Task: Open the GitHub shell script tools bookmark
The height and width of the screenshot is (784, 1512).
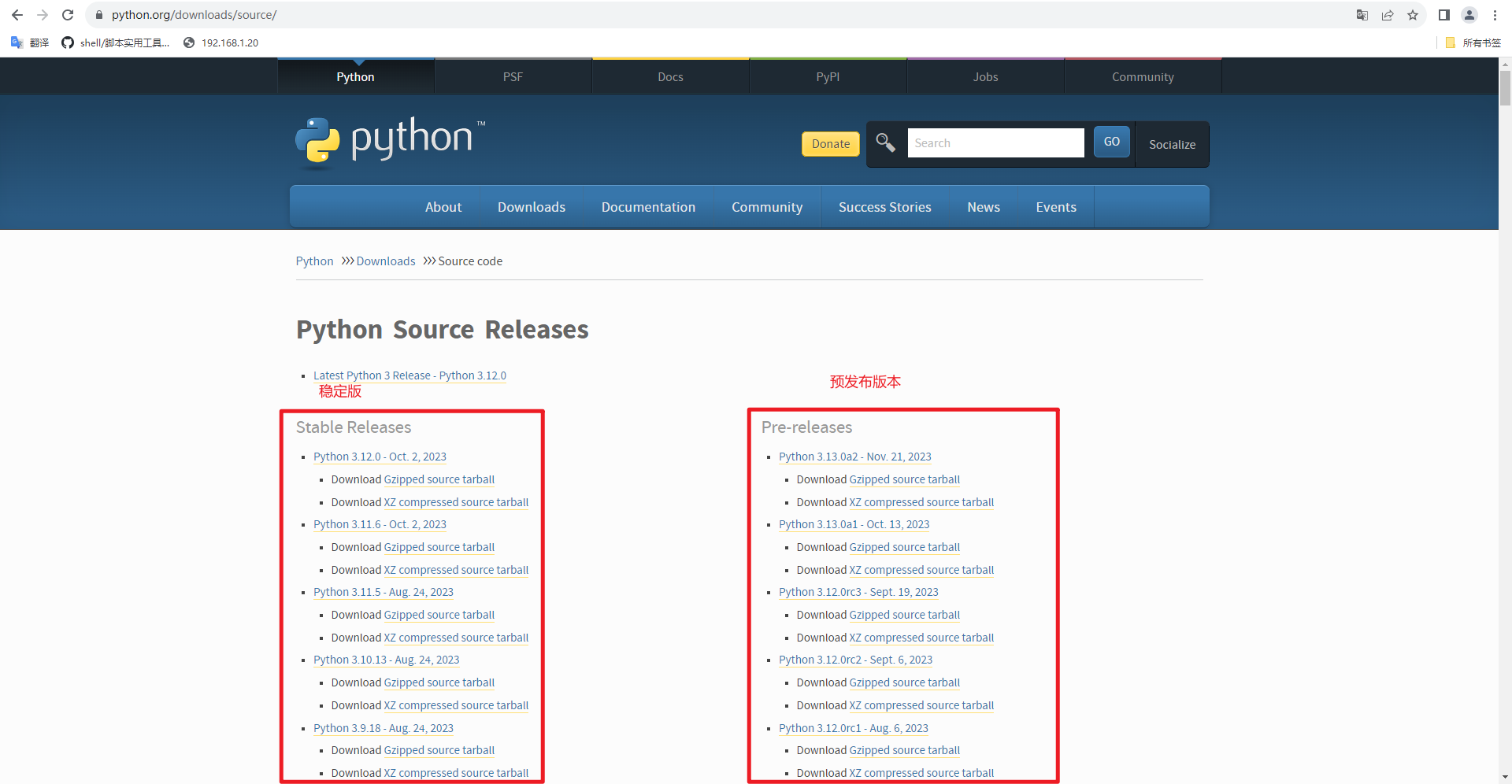Action: pyautogui.click(x=116, y=43)
